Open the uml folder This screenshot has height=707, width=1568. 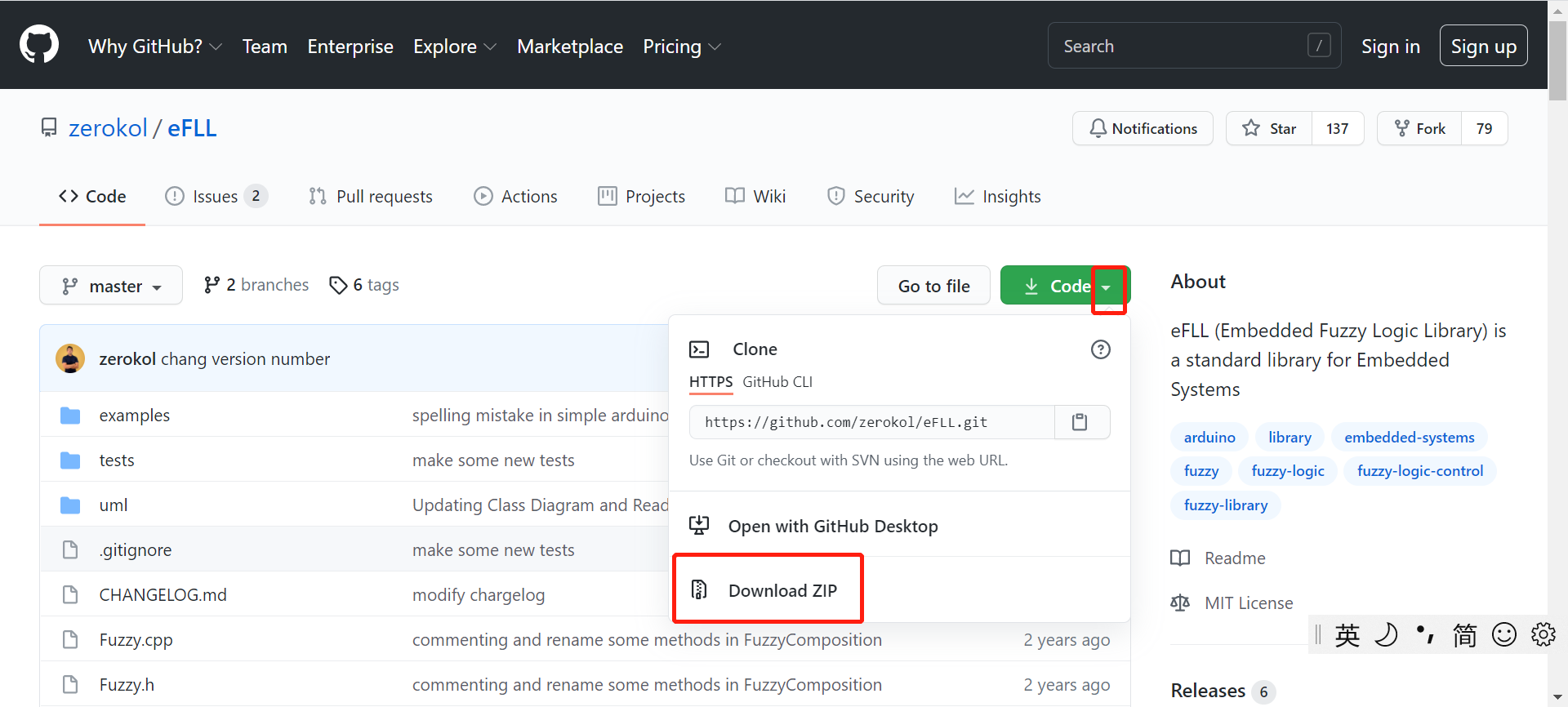[114, 505]
